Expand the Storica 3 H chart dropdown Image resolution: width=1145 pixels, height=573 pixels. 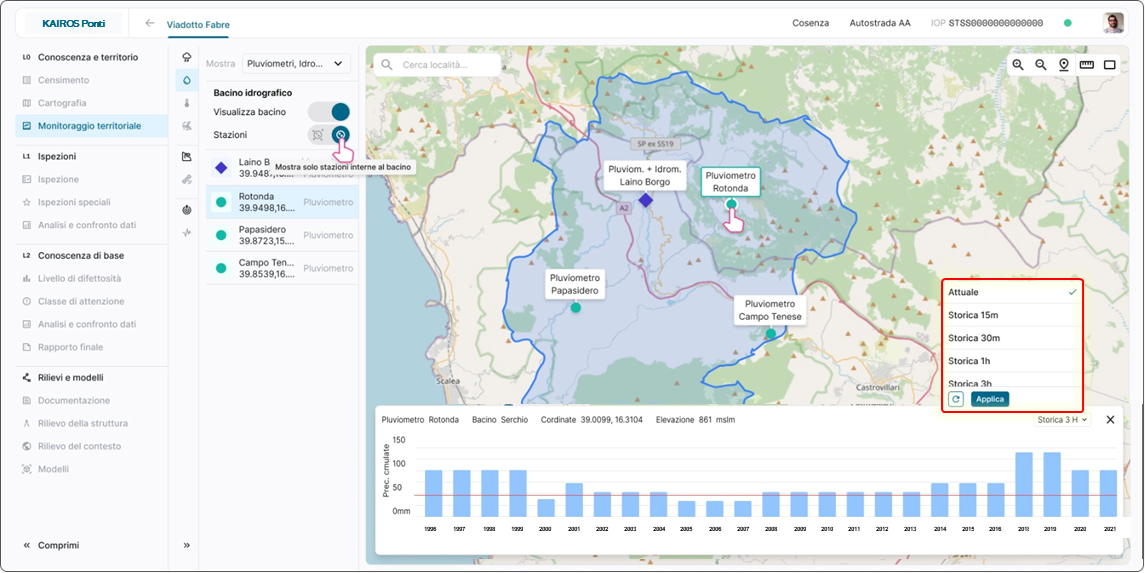(x=1062, y=420)
